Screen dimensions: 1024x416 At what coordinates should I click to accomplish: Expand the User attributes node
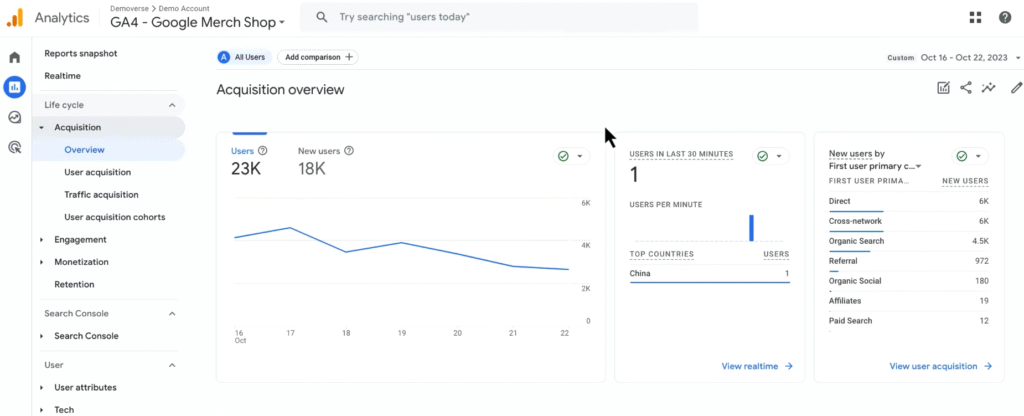[41, 387]
